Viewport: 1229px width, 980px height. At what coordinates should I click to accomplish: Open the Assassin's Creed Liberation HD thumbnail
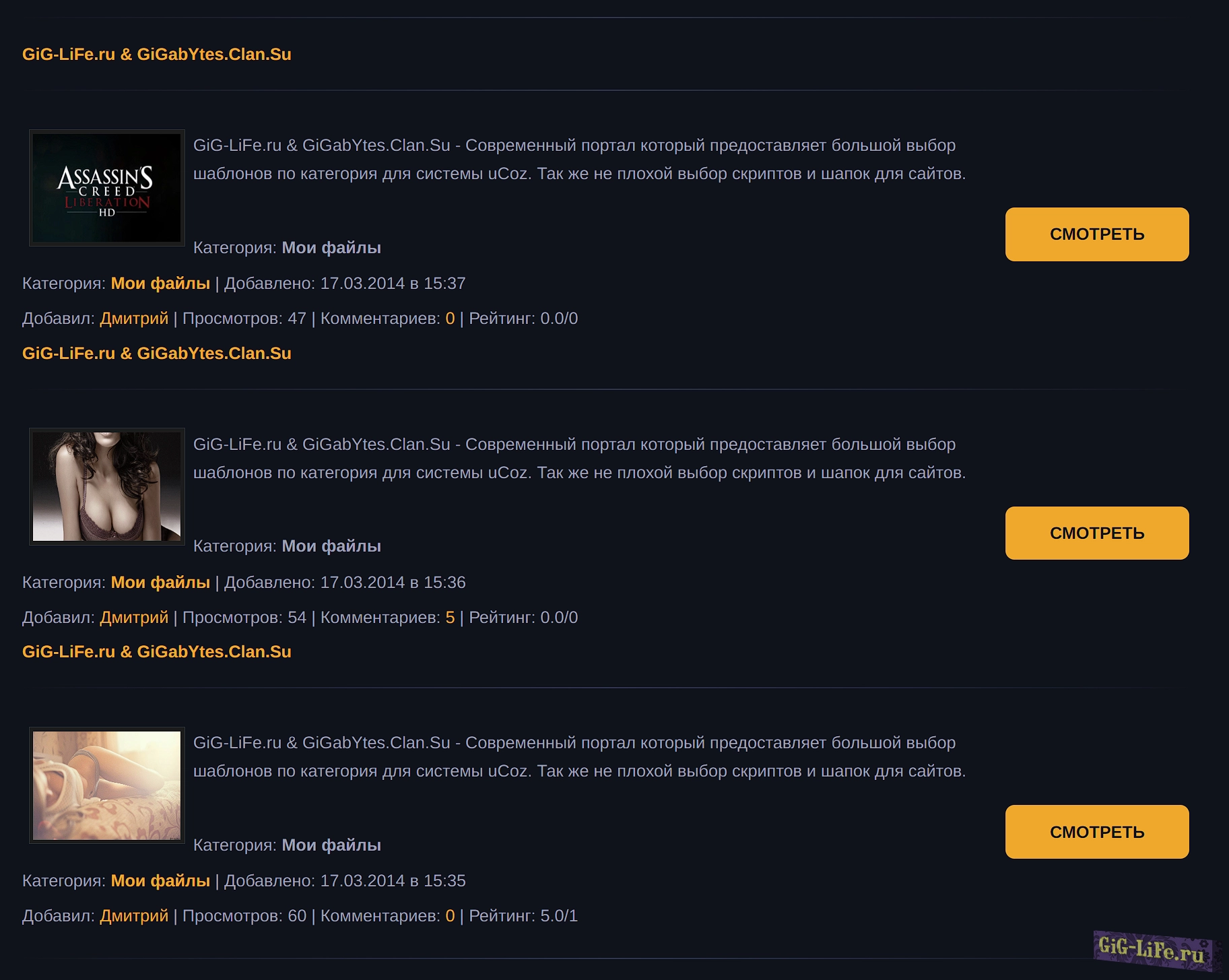point(106,188)
